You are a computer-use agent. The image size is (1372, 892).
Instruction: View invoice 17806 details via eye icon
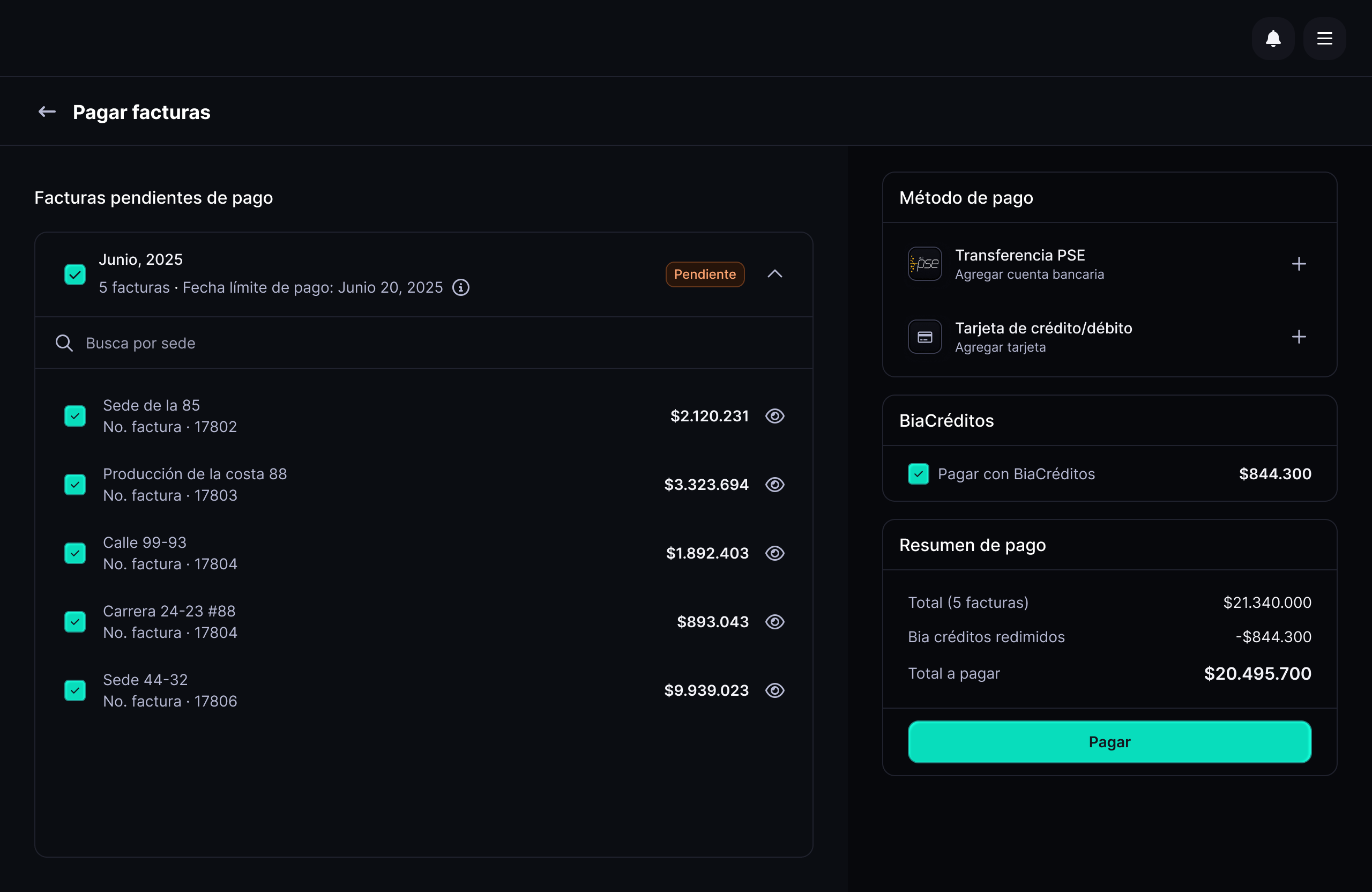[775, 690]
